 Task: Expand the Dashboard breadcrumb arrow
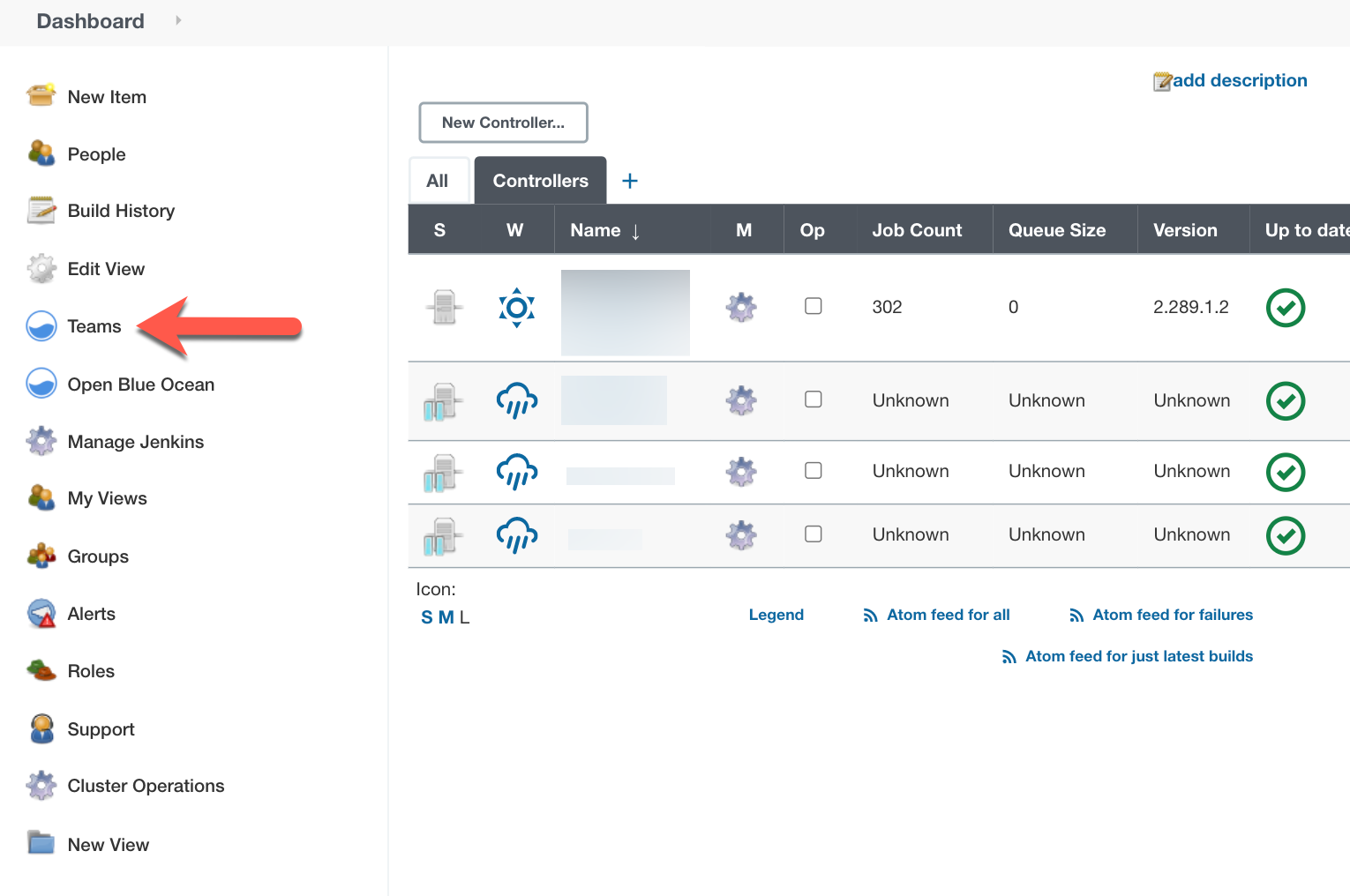pos(178,20)
